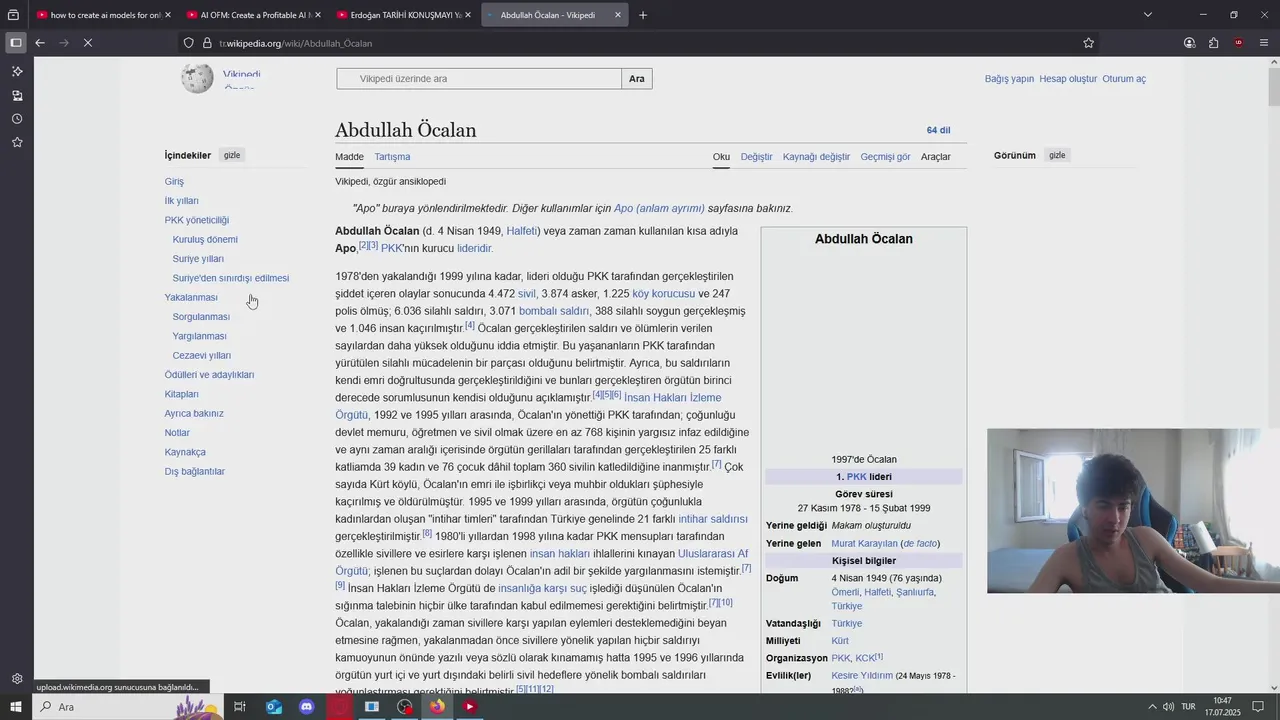Open the Windows Start button
Viewport: 1280px width, 720px height.
pyautogui.click(x=17, y=707)
